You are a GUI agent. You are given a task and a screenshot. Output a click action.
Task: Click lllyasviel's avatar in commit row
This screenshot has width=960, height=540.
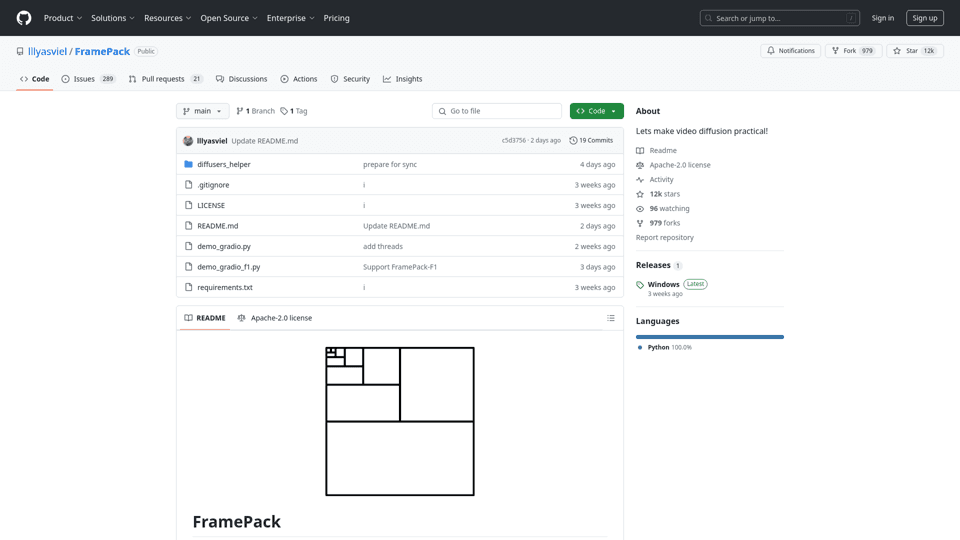click(188, 141)
